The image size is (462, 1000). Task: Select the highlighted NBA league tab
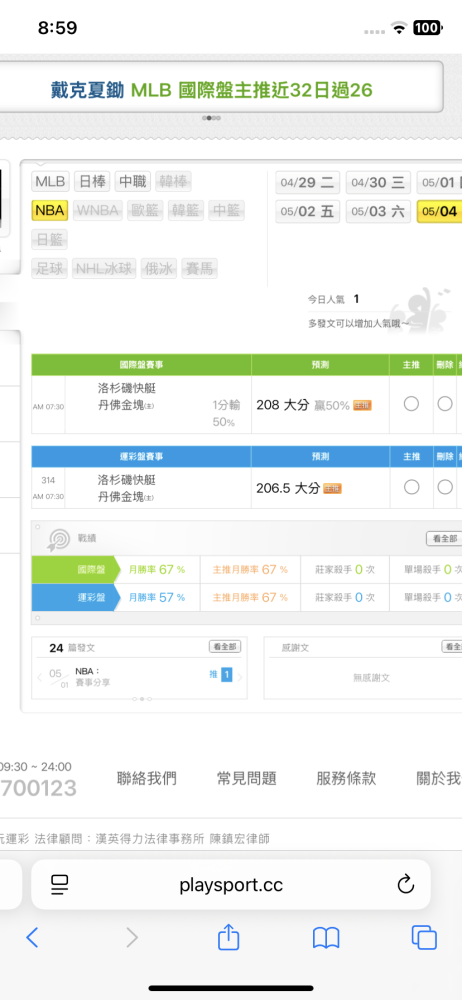pos(50,210)
